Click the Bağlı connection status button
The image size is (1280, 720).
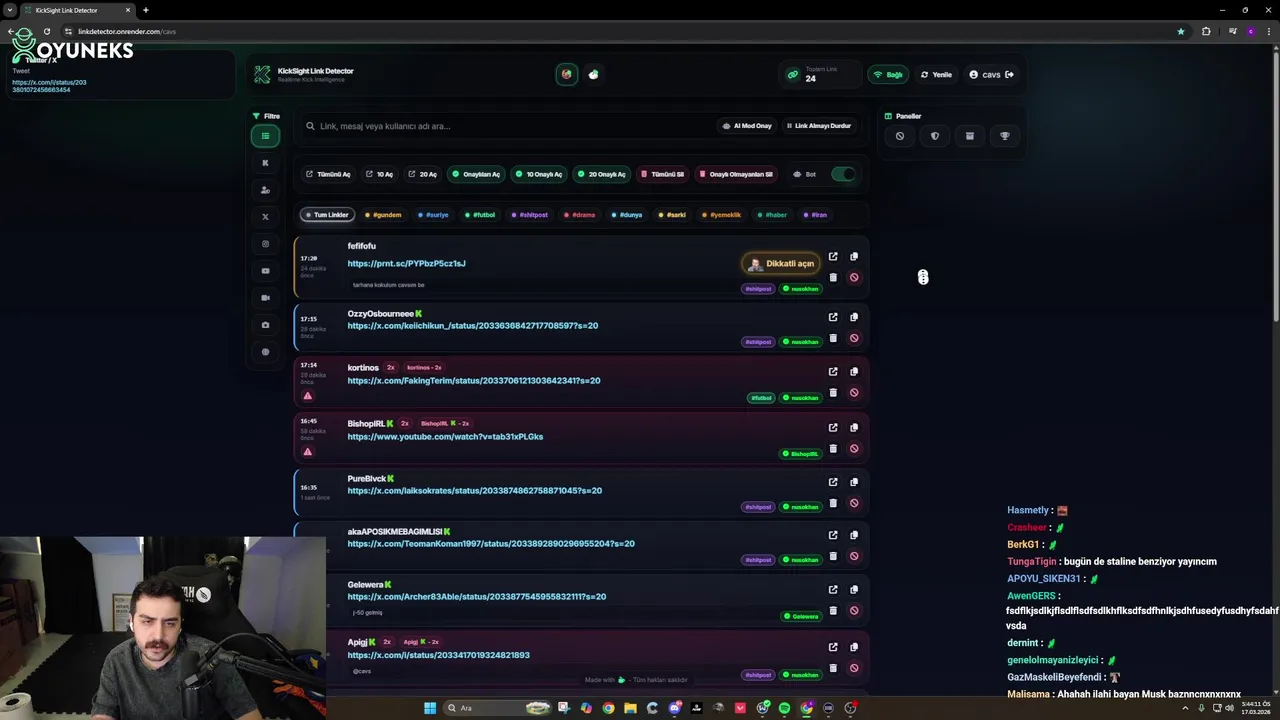(x=888, y=75)
